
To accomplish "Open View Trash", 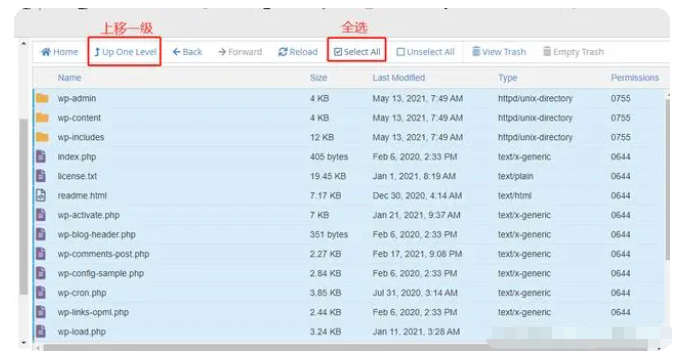I will (x=499, y=52).
